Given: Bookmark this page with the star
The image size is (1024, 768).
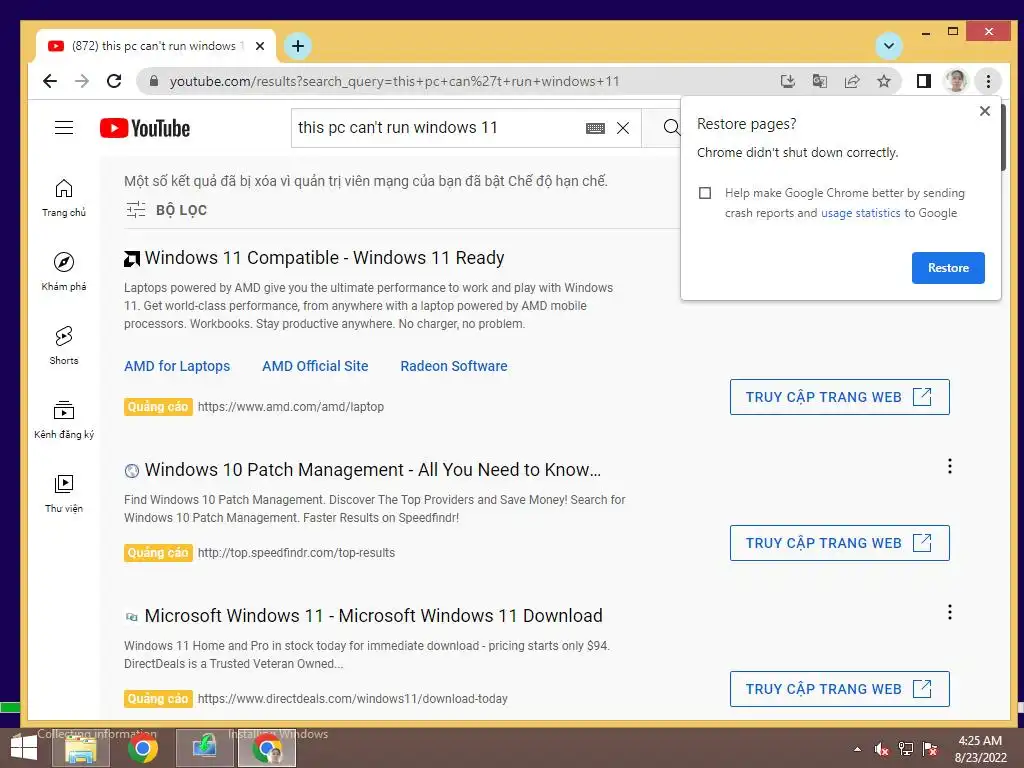Looking at the screenshot, I should 884,81.
